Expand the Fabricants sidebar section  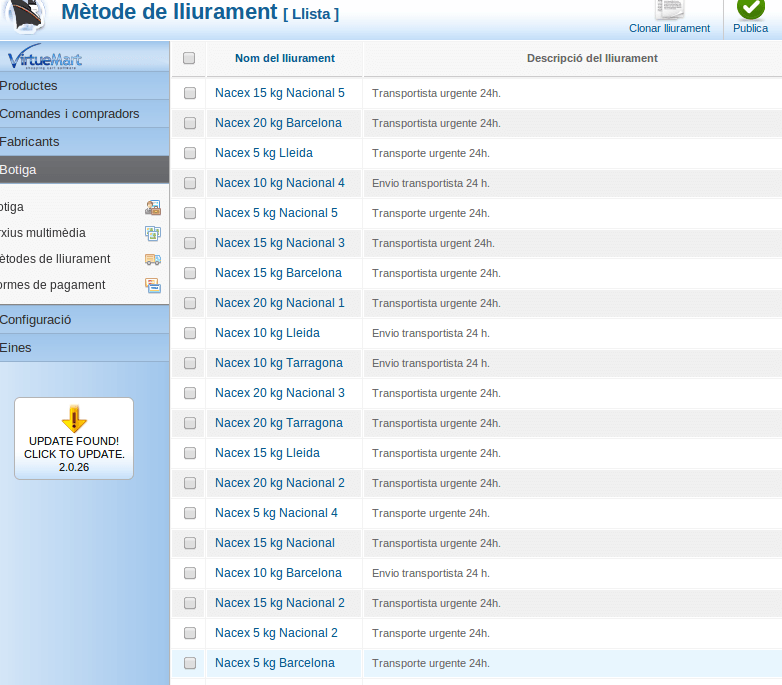84,142
